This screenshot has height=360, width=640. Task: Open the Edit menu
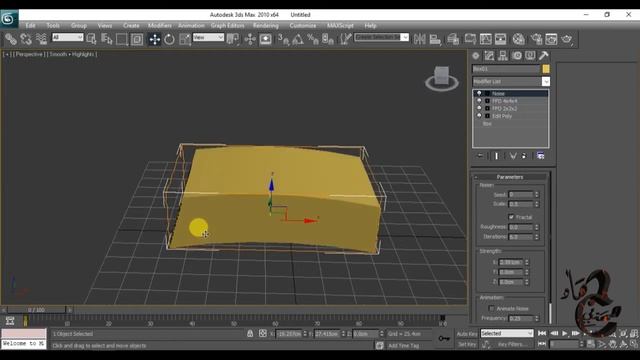[31, 25]
